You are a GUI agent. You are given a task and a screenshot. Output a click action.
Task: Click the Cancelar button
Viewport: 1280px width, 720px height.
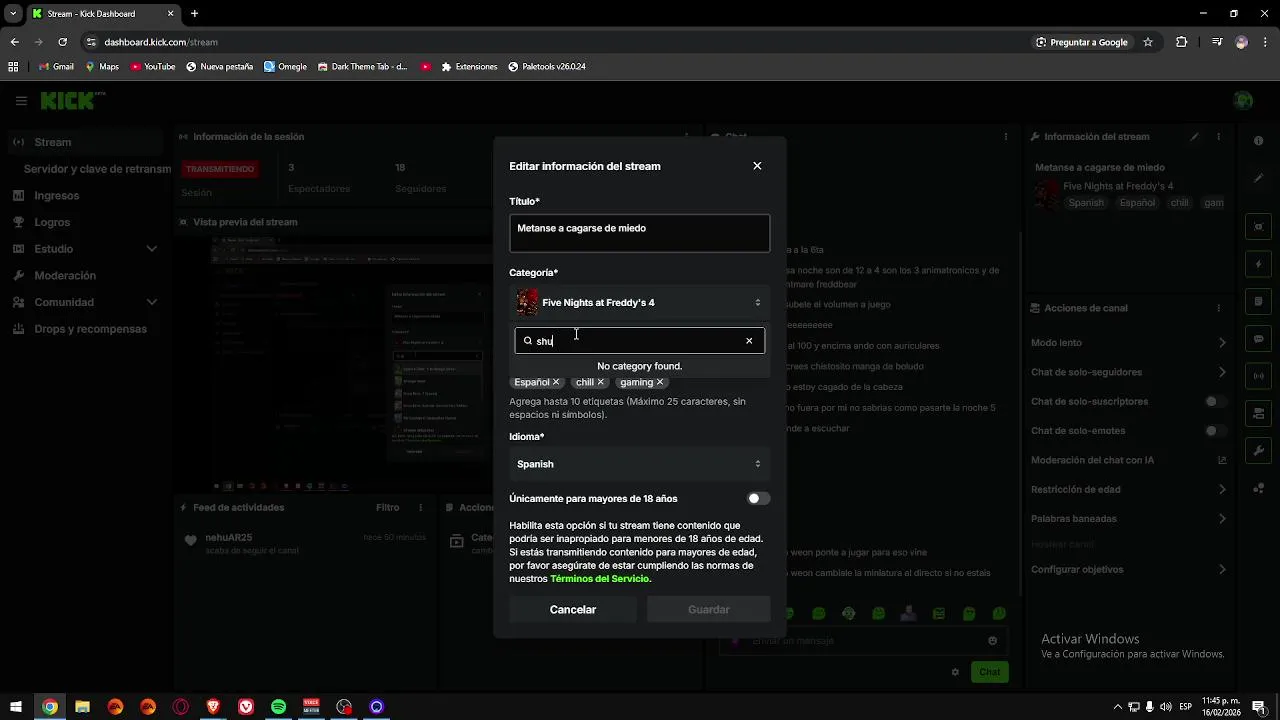(573, 609)
